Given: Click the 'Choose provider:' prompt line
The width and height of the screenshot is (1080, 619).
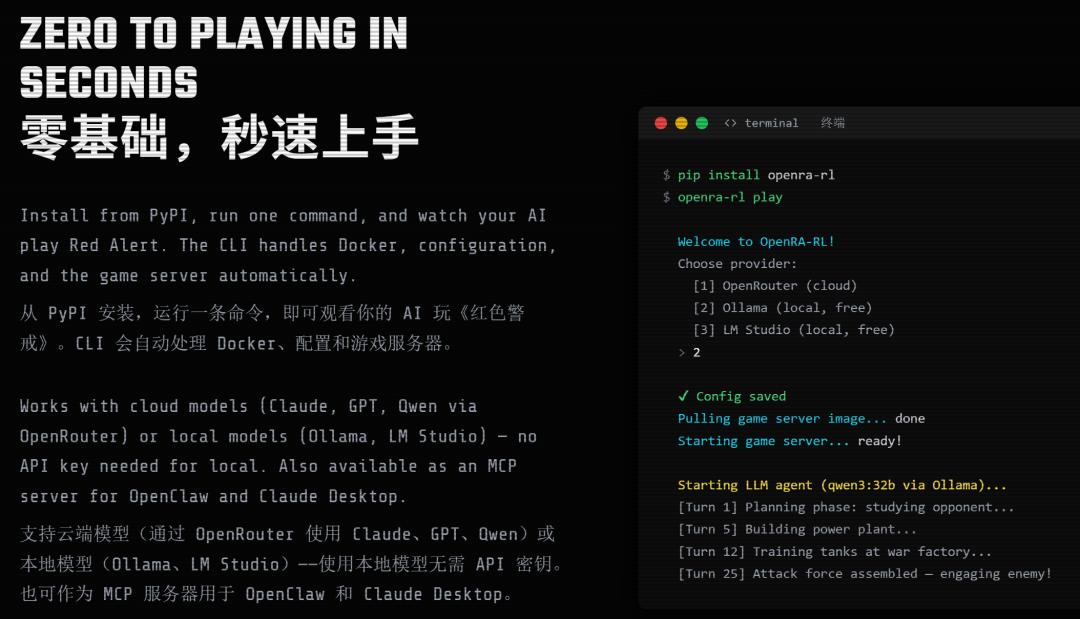Looking at the screenshot, I should pyautogui.click(x=737, y=264).
